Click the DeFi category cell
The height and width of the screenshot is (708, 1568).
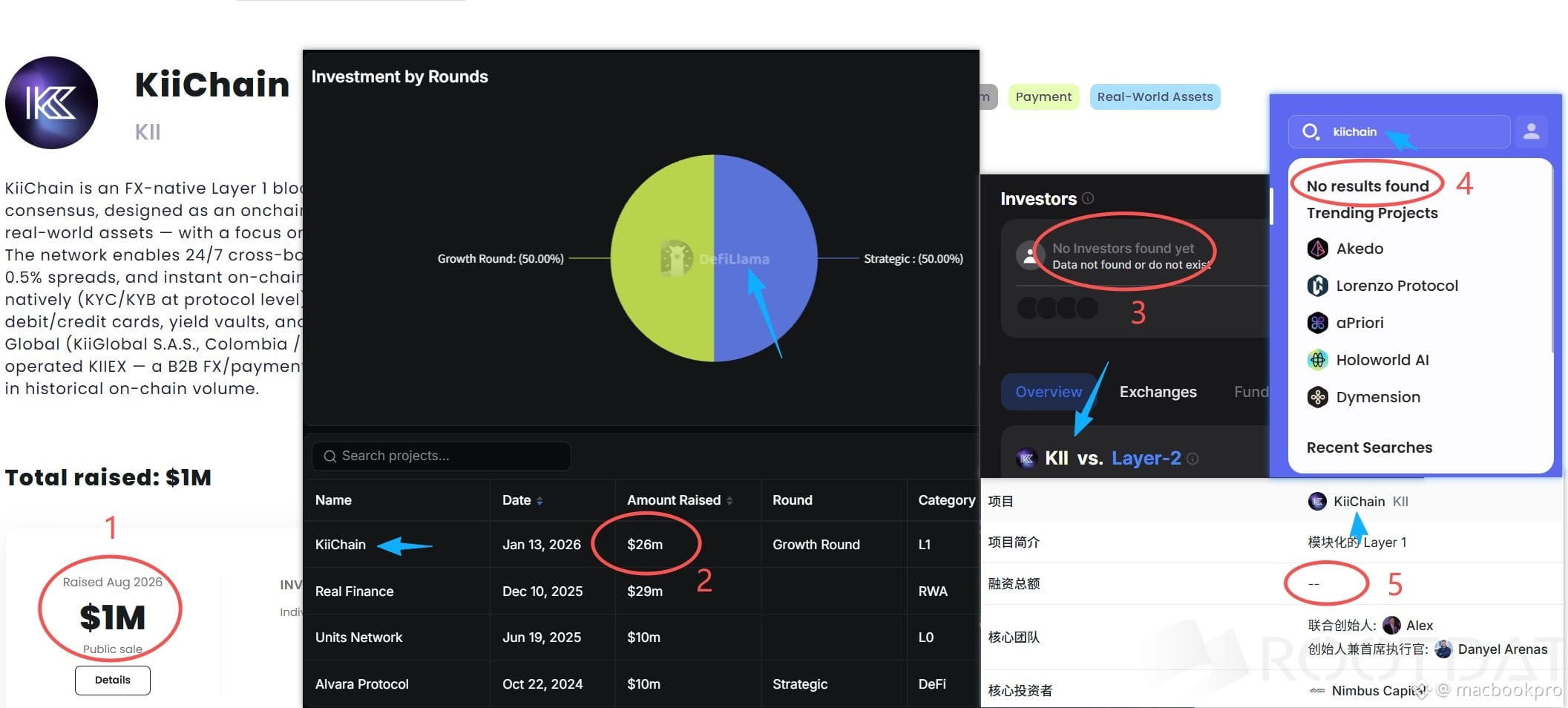coord(932,684)
